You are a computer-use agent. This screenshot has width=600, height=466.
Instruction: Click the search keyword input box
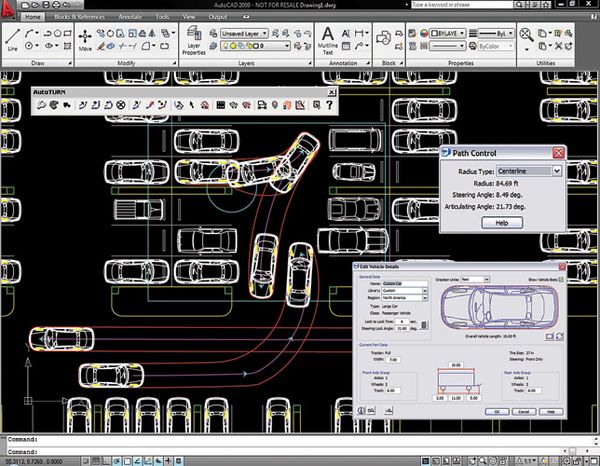click(462, 5)
